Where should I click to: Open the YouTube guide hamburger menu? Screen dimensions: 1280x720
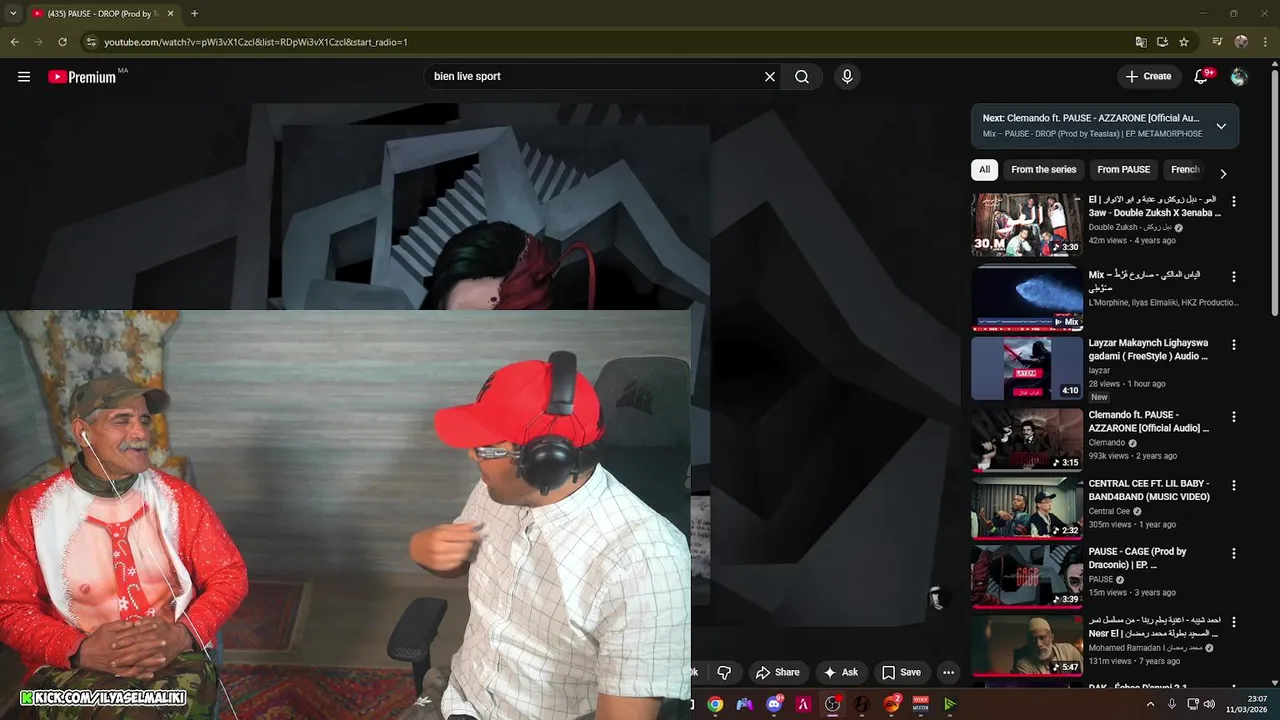tap(24, 77)
